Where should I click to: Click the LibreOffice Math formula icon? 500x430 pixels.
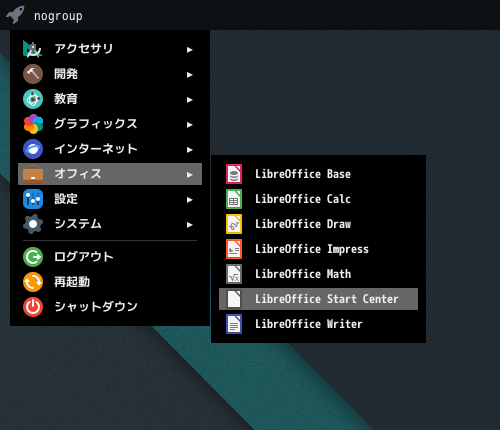(234, 274)
